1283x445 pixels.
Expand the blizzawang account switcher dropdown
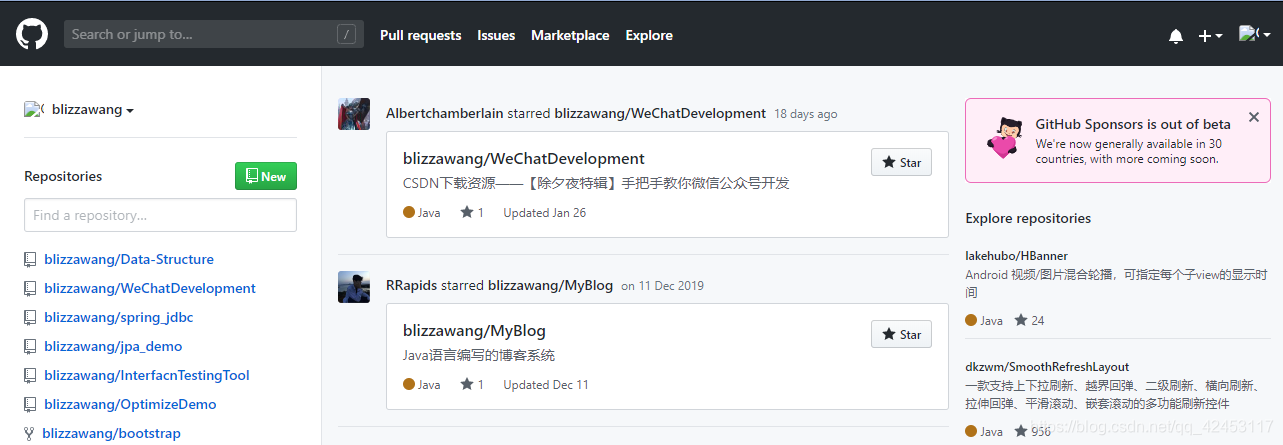coord(79,110)
